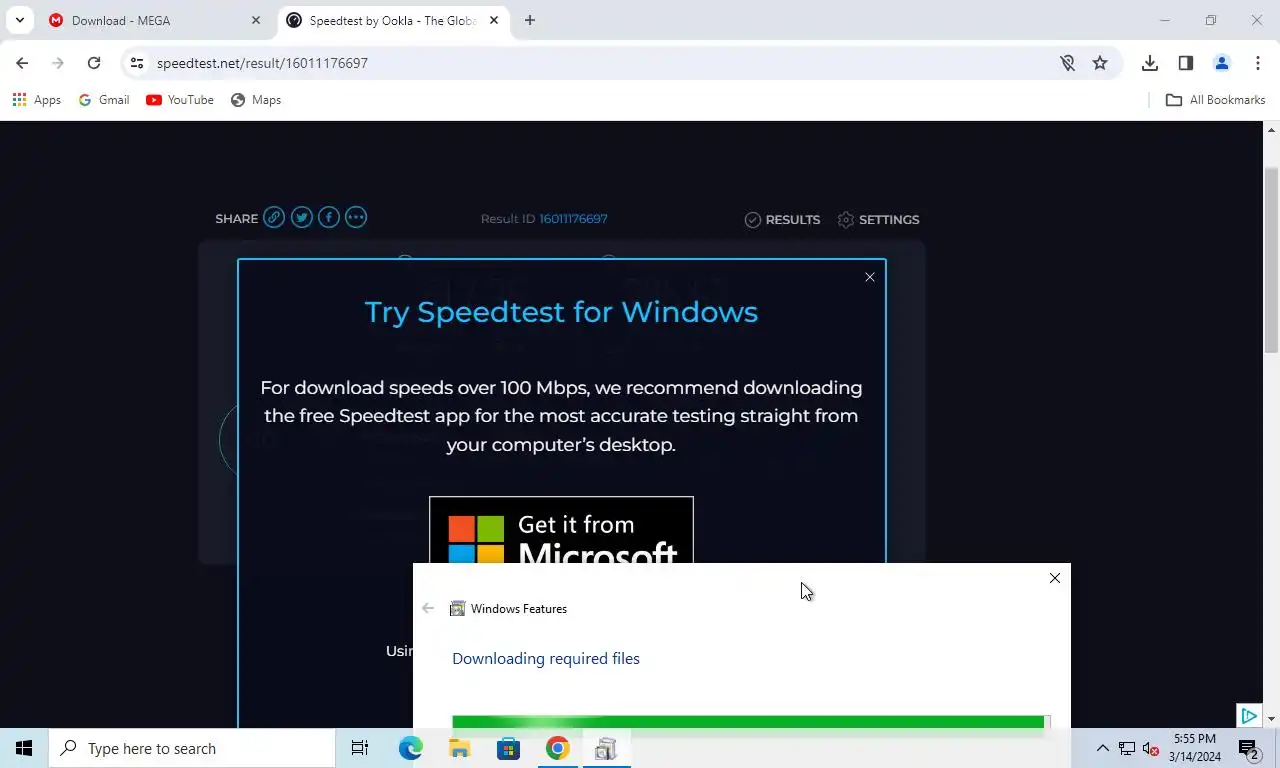
Task: Copy the share link icon
Action: (x=274, y=218)
